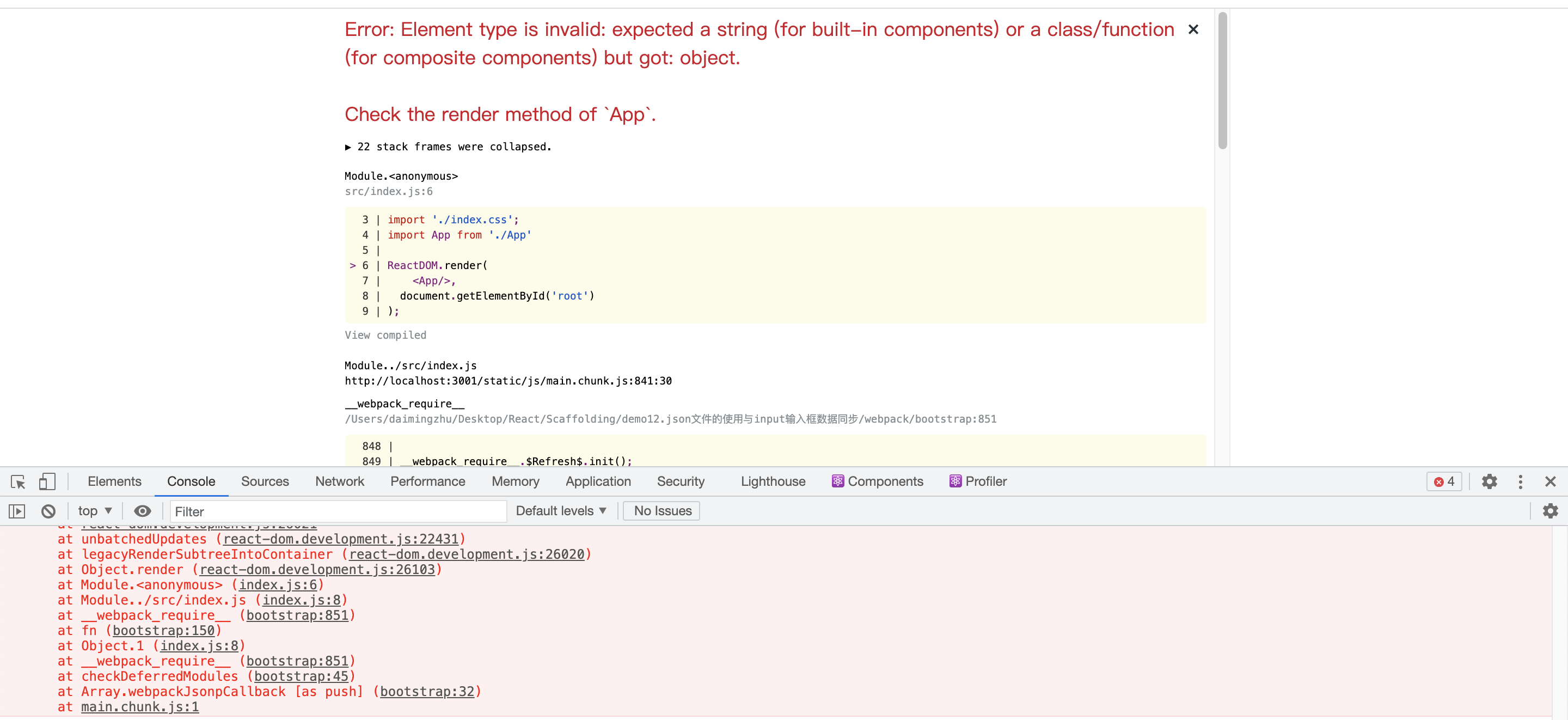Toggle the live expression eye icon
This screenshot has height=720, width=1568.
coord(143,511)
